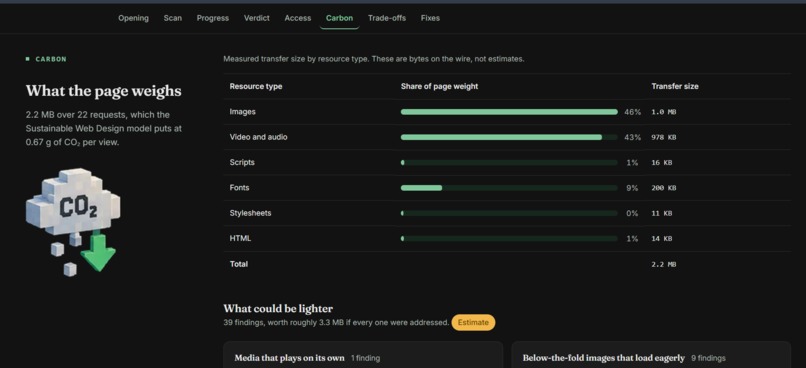Click the 46% value
The image size is (806, 368).
click(632, 112)
